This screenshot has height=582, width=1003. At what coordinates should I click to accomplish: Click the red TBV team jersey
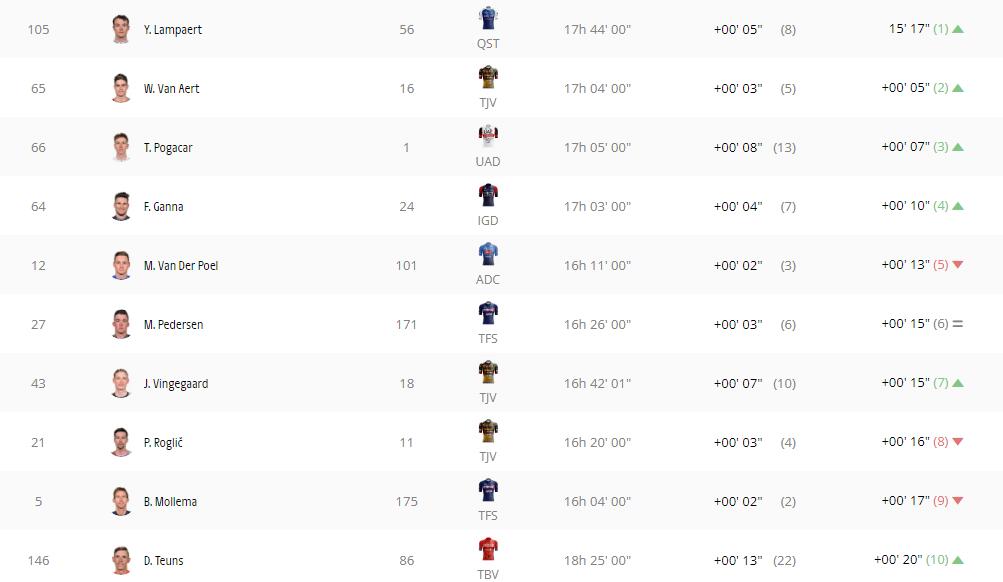[488, 549]
